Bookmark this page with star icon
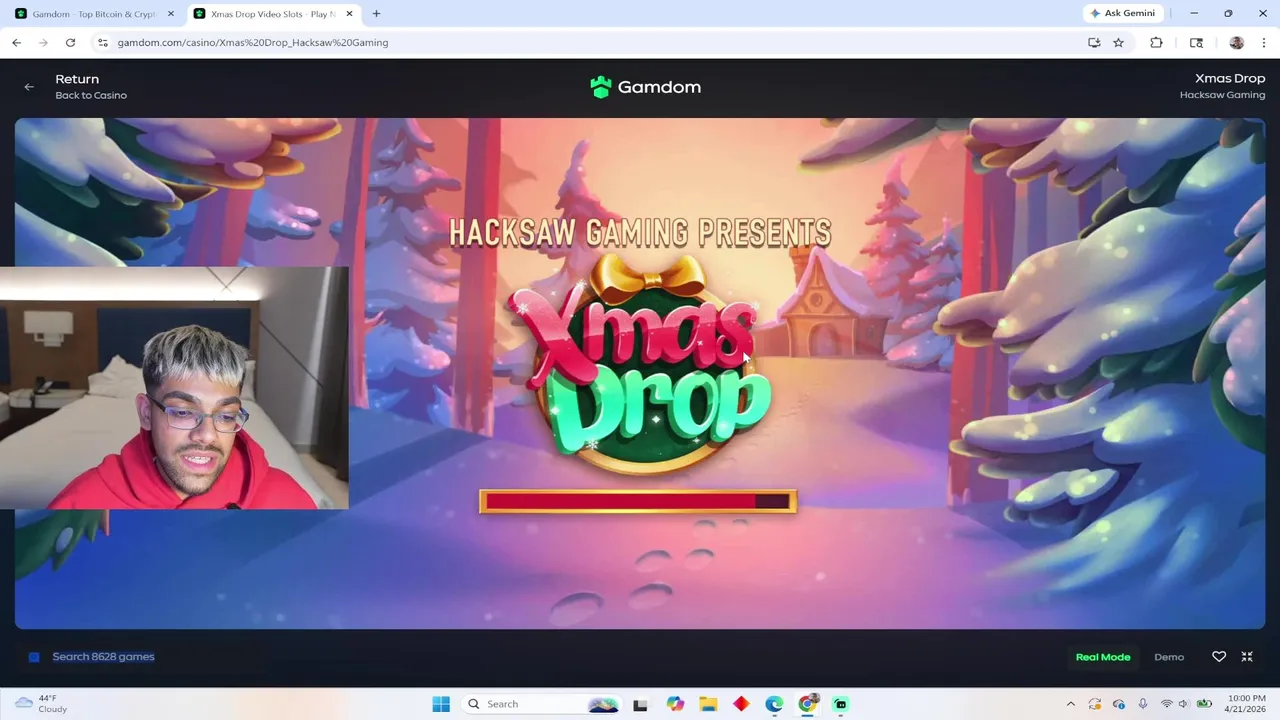This screenshot has width=1280, height=720. tap(1118, 42)
